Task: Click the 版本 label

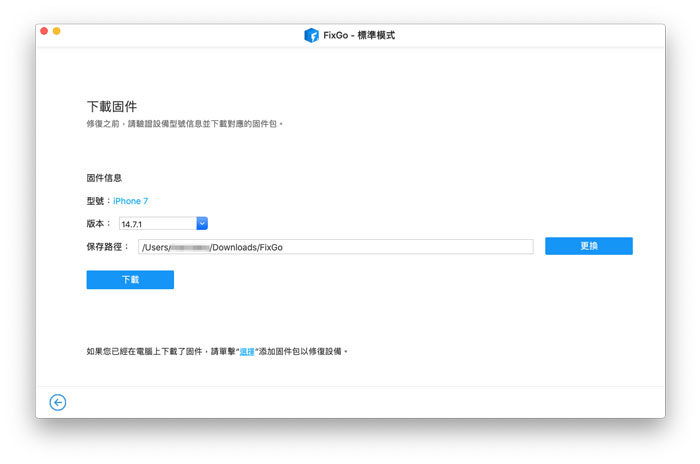Action: [98, 224]
